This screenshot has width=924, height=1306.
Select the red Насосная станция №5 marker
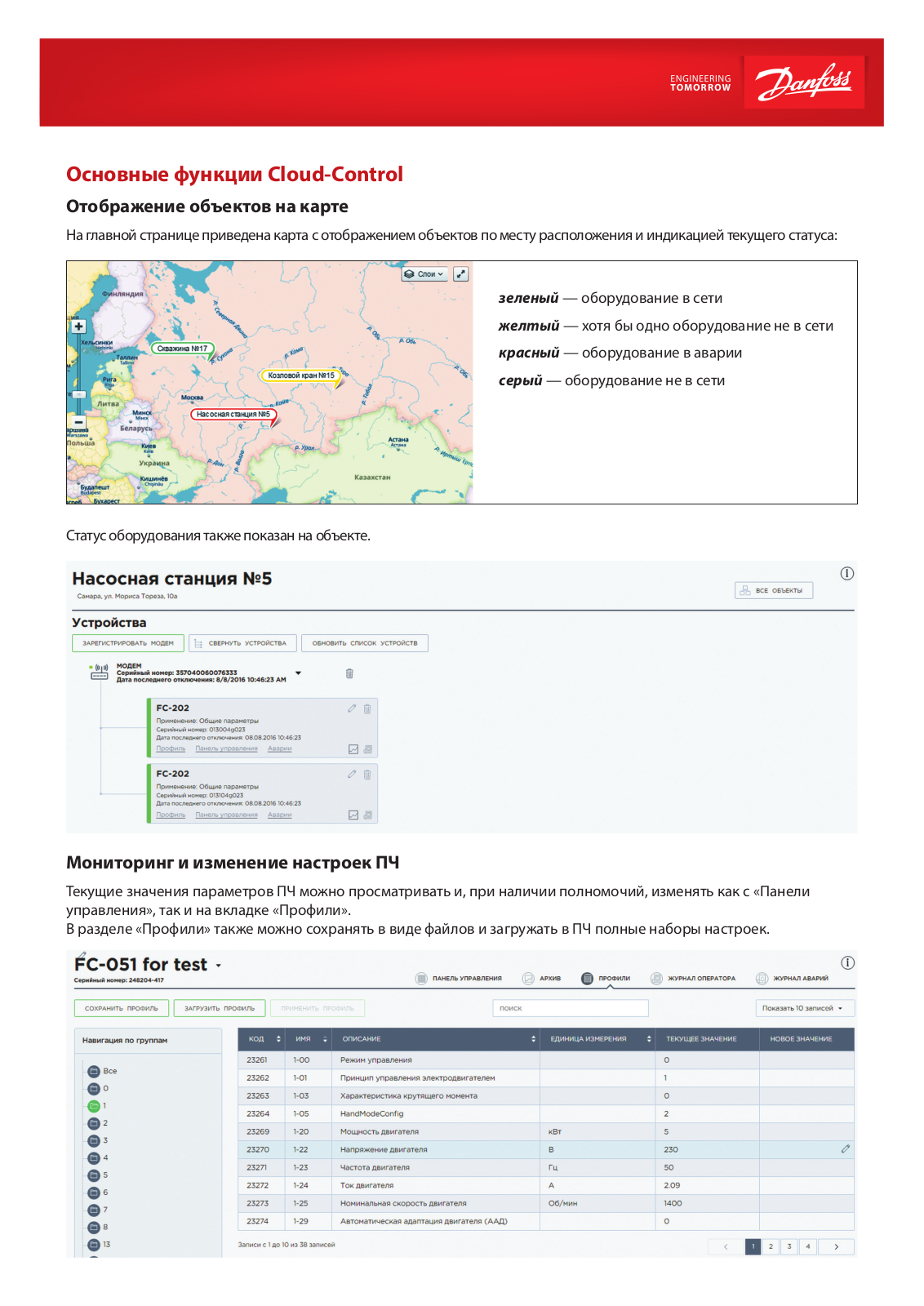[x=233, y=415]
